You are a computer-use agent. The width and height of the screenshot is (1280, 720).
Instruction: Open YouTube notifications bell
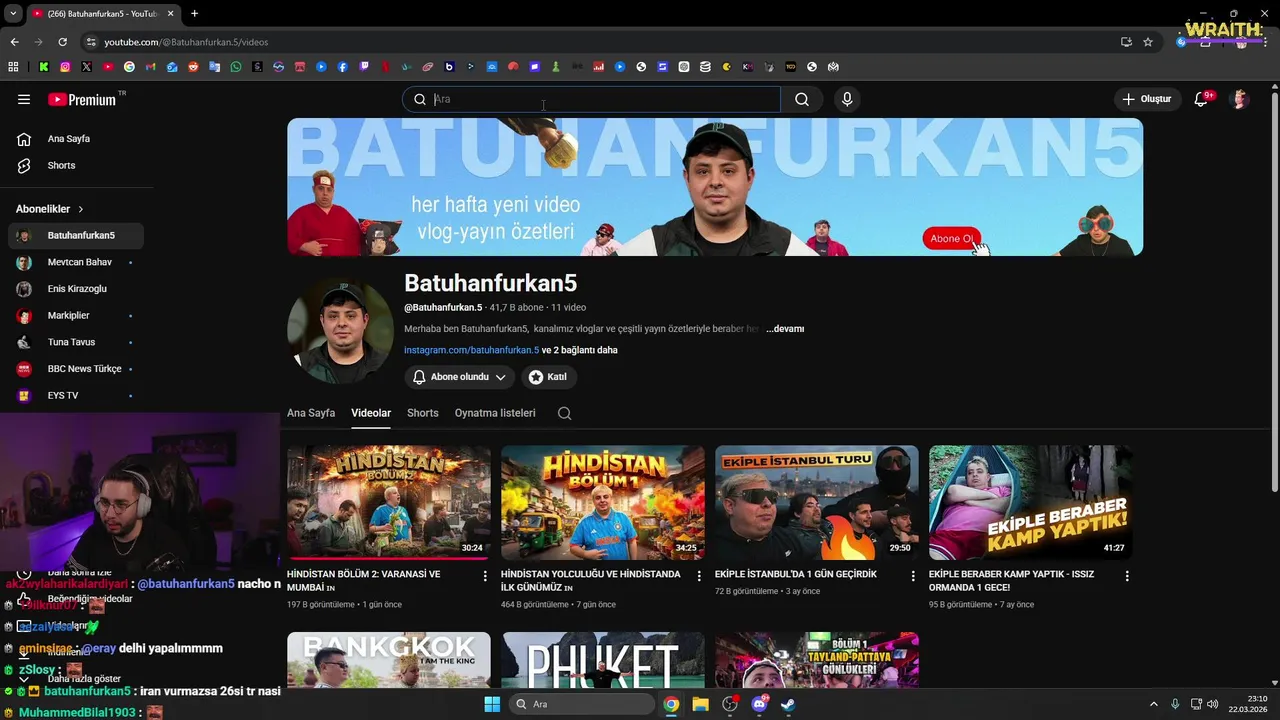pyautogui.click(x=1202, y=99)
